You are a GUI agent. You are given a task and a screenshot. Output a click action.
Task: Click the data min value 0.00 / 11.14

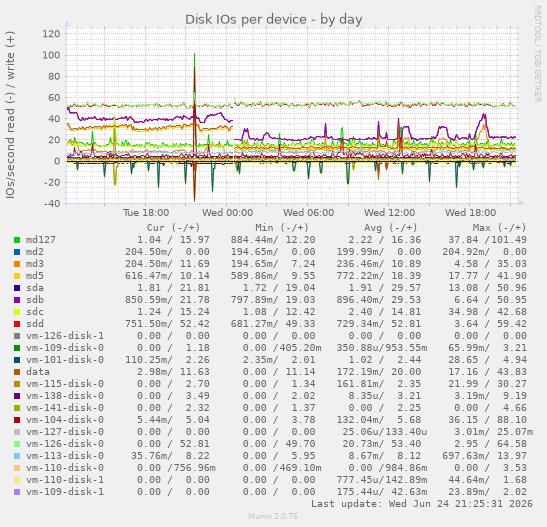(x=279, y=372)
